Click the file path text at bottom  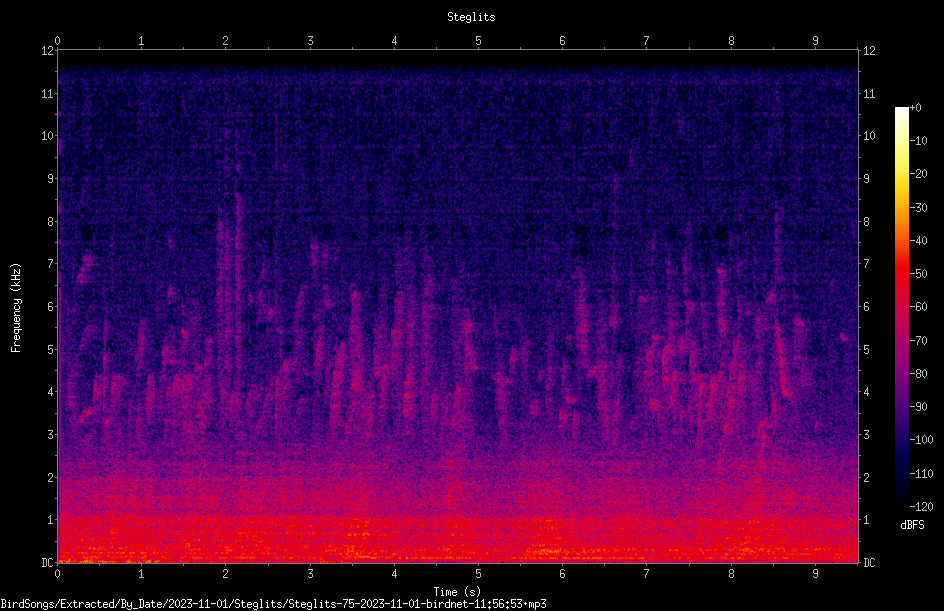click(x=273, y=604)
